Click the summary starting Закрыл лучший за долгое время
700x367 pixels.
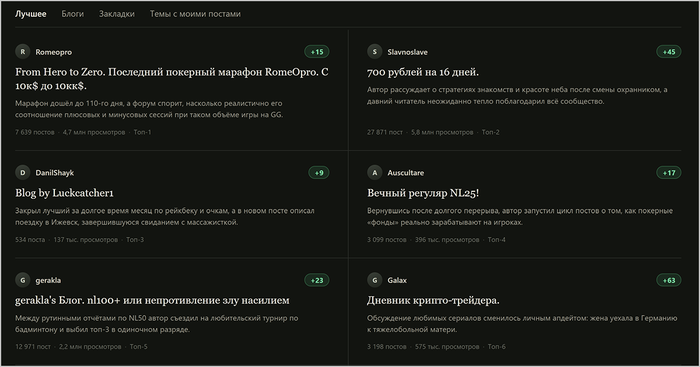point(165,217)
